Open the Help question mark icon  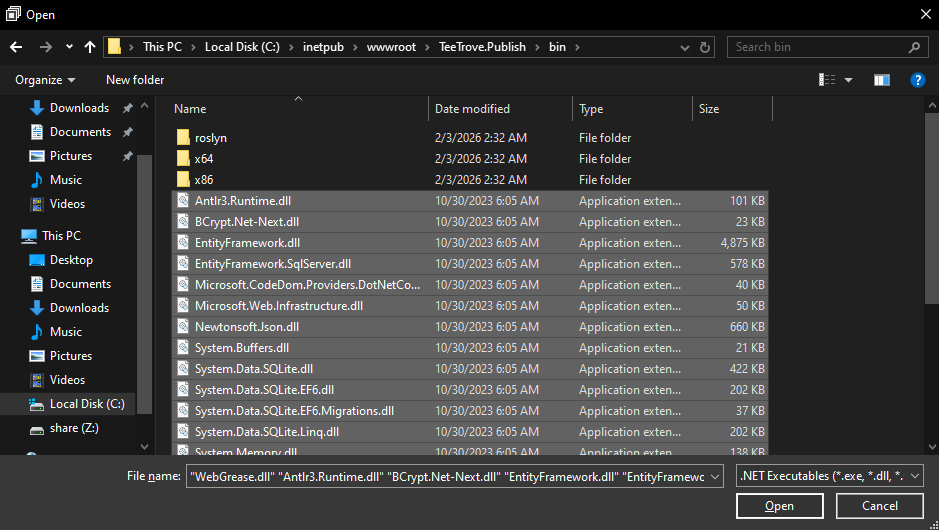point(916,80)
